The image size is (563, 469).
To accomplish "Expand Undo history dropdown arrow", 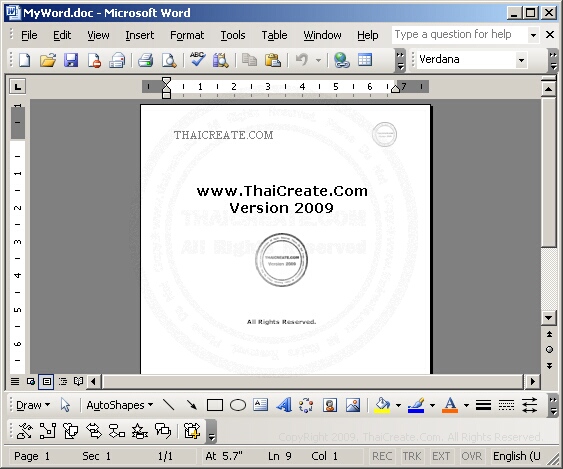I will [x=318, y=60].
